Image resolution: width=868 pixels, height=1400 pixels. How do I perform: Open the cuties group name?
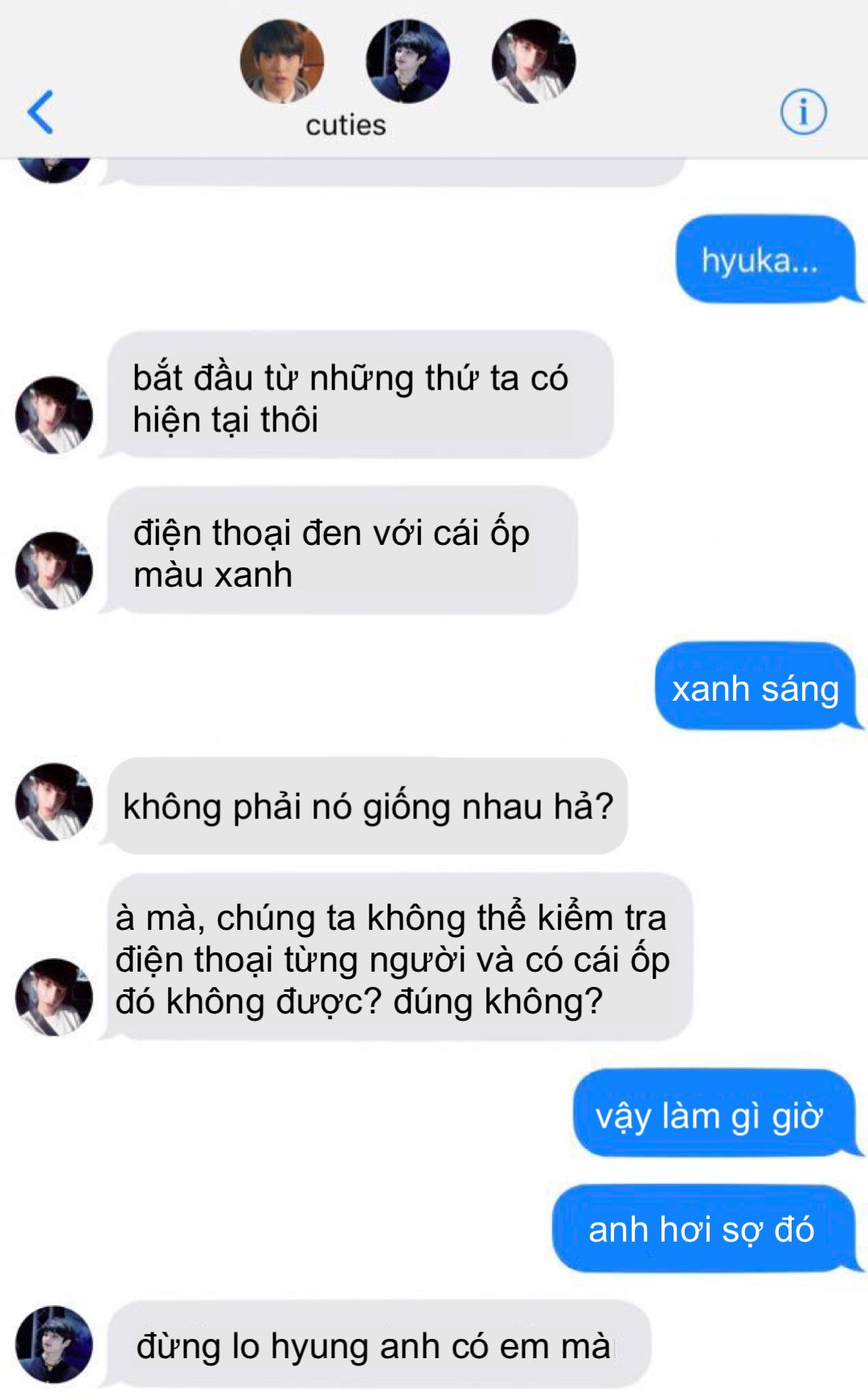point(346,125)
